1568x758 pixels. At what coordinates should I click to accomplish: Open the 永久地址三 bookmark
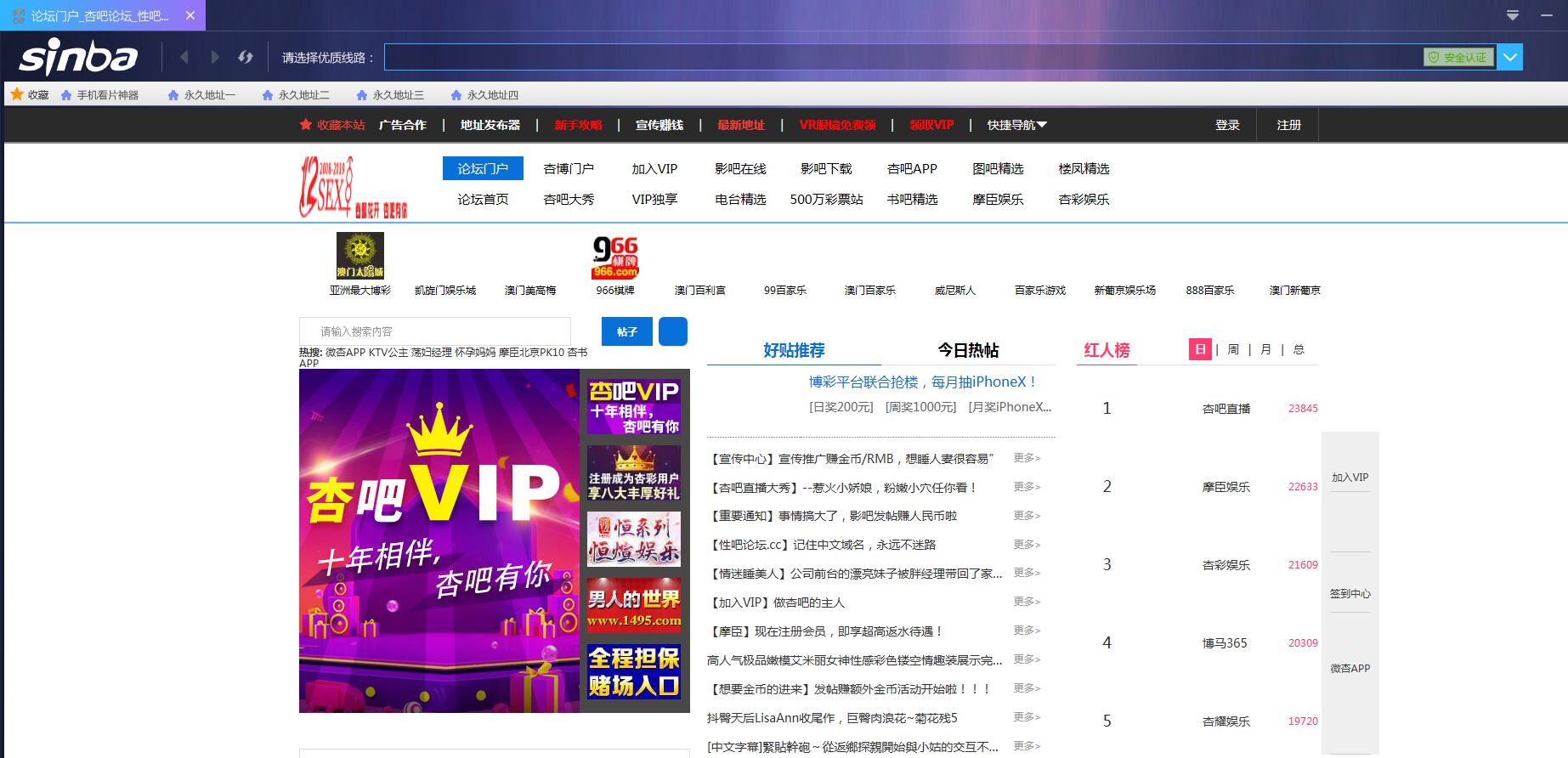pyautogui.click(x=390, y=95)
